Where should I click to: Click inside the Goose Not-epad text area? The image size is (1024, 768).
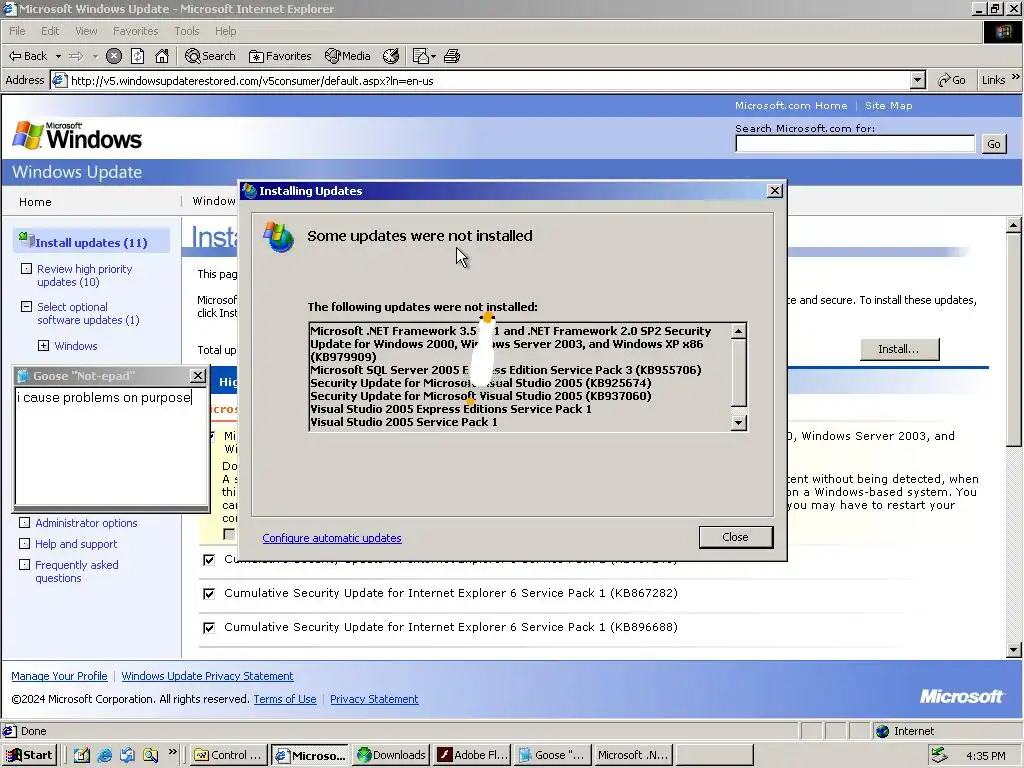[x=111, y=446]
